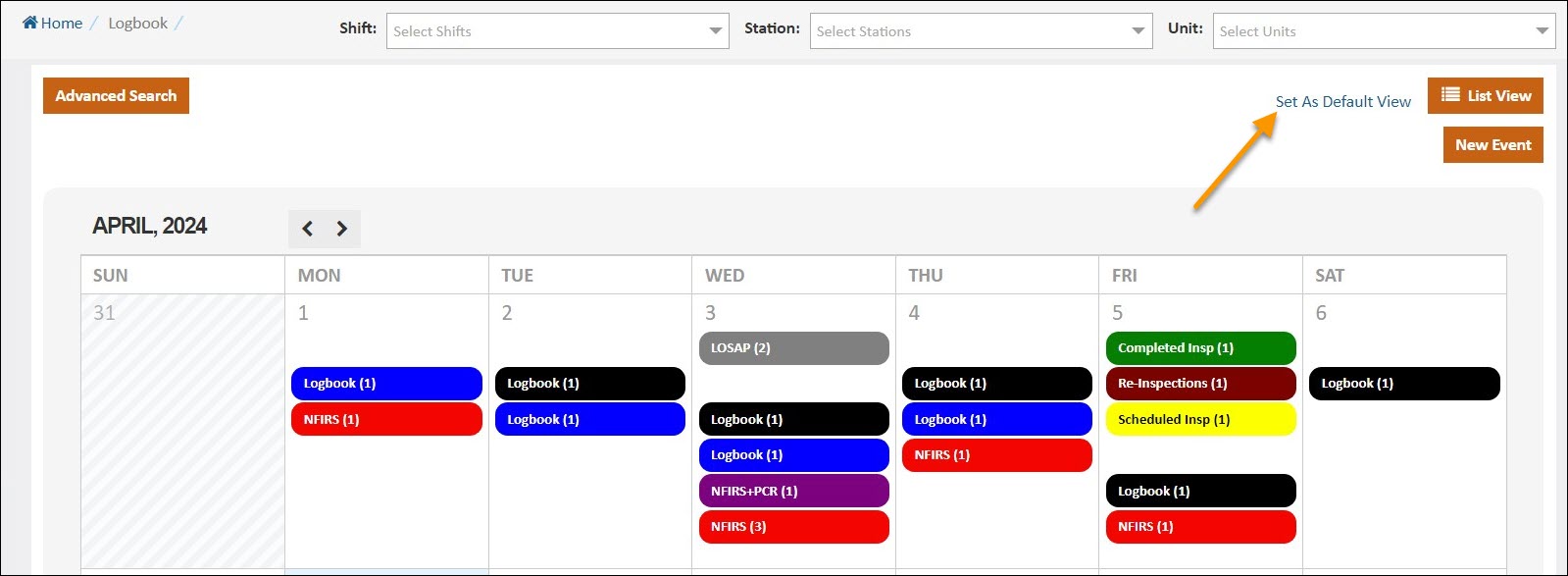Open purple NFIRS+PCR (1) event
1568x576 pixels.
(x=793, y=491)
